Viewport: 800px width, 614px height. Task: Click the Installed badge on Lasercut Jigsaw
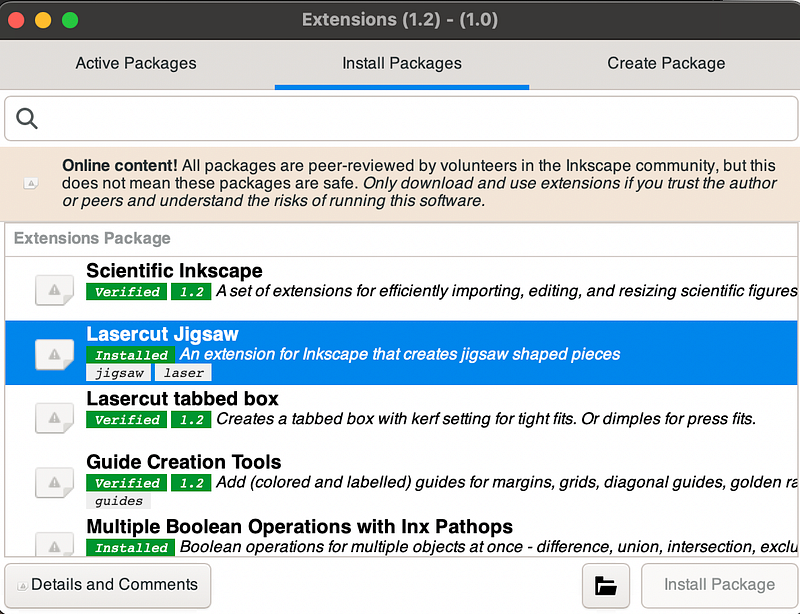131,355
